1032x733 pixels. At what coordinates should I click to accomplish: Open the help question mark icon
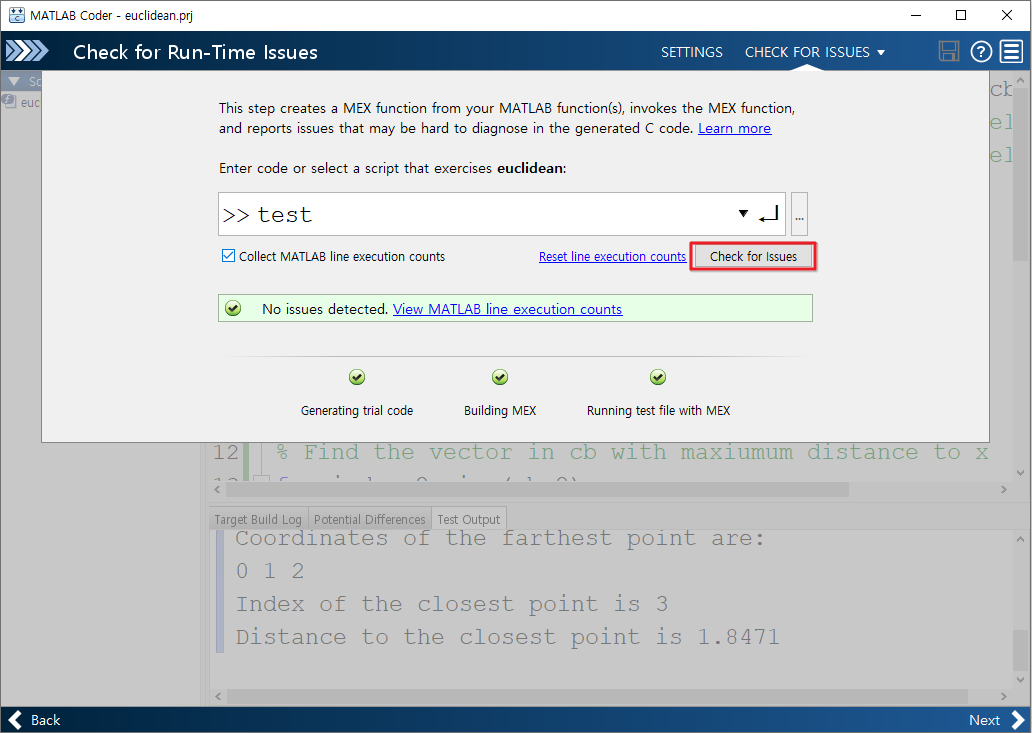(981, 51)
